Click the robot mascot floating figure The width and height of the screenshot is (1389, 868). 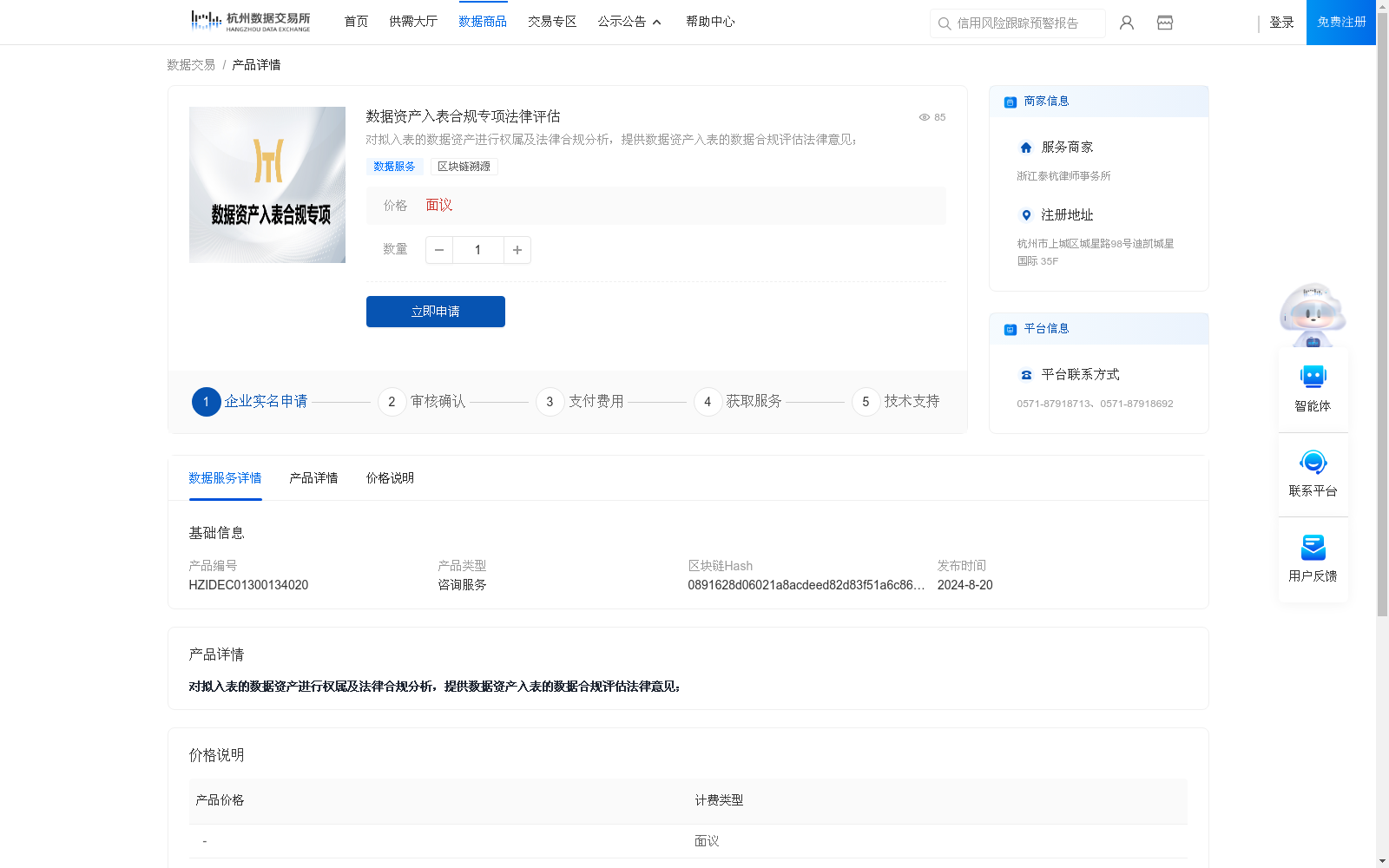click(x=1313, y=314)
